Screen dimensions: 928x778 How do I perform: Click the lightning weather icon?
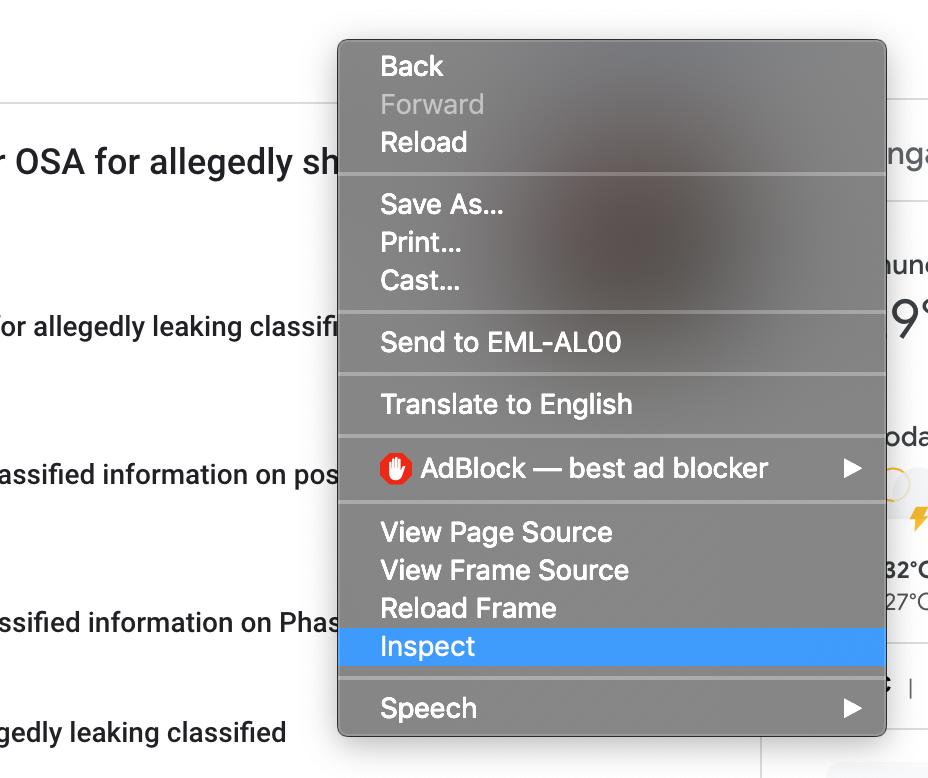click(x=918, y=517)
